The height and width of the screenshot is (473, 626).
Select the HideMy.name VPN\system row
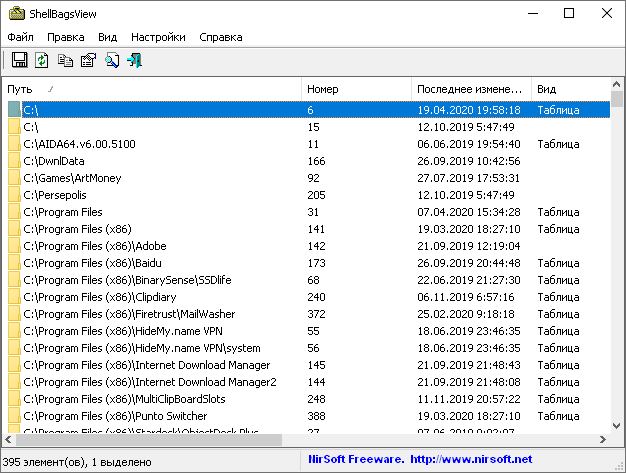(x=309, y=348)
